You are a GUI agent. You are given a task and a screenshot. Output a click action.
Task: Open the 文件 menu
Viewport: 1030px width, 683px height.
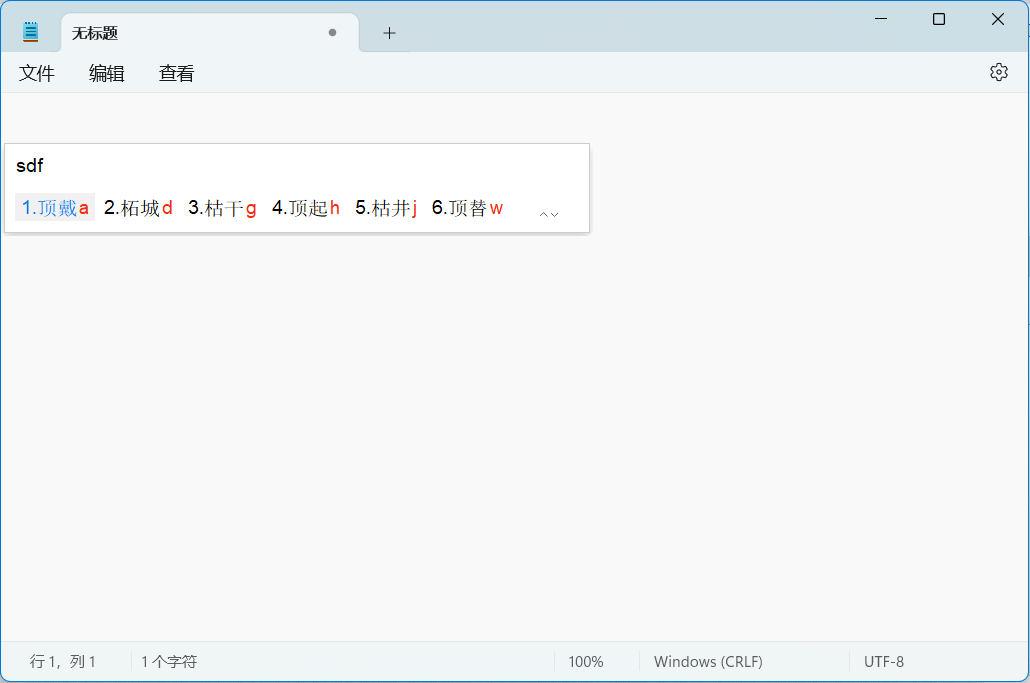point(37,73)
